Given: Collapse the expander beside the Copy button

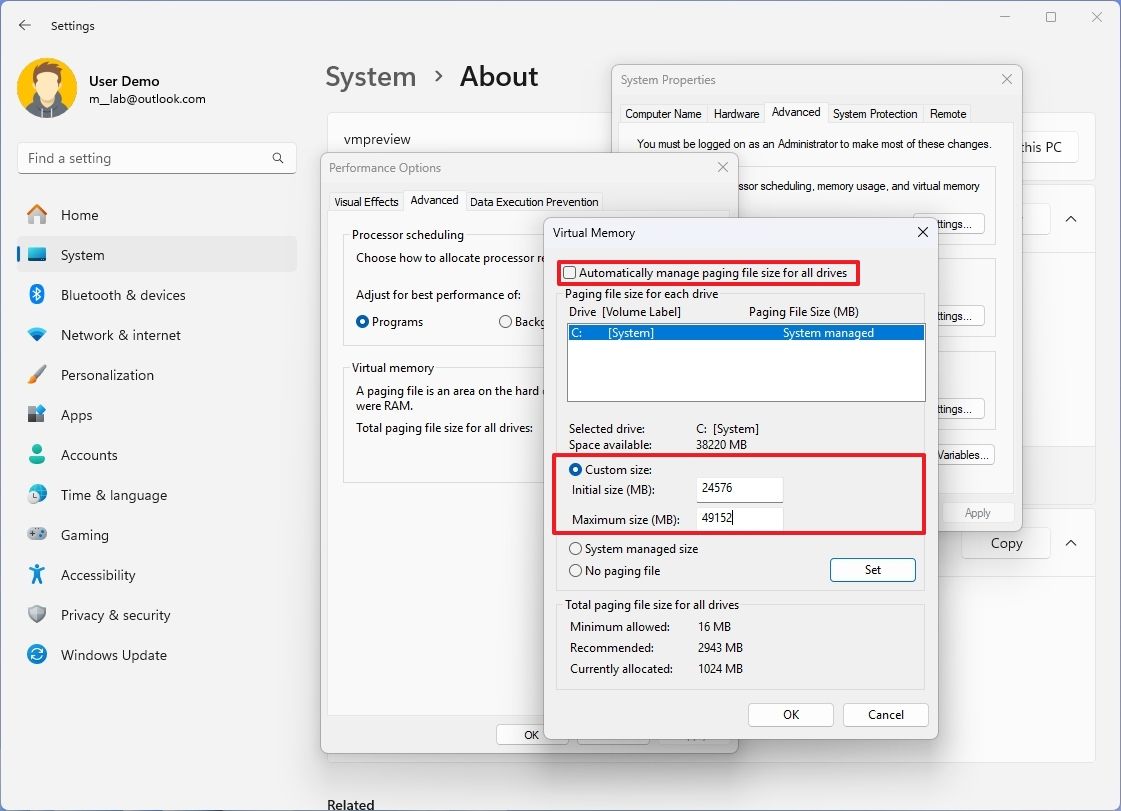Looking at the screenshot, I should [1071, 543].
